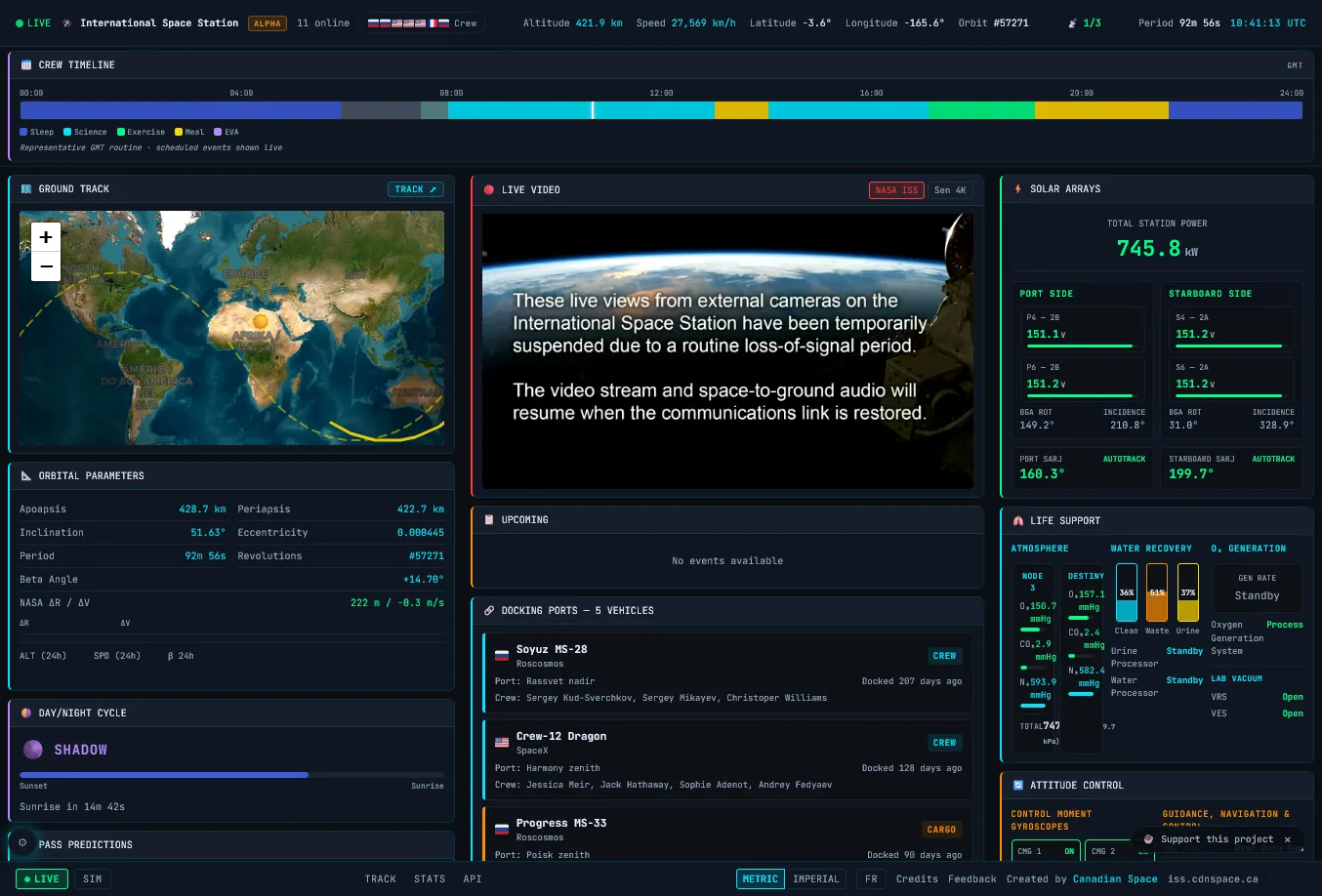
Task: Visit the Canadian Space link
Action: click(x=1115, y=878)
